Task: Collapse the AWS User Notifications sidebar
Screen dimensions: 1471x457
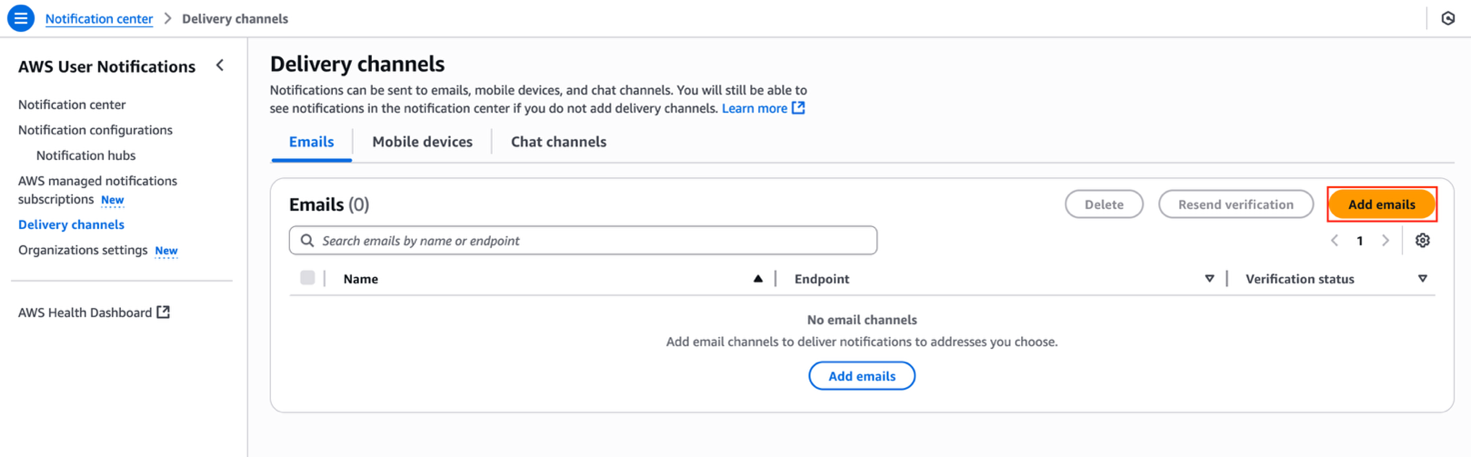Action: pos(220,66)
